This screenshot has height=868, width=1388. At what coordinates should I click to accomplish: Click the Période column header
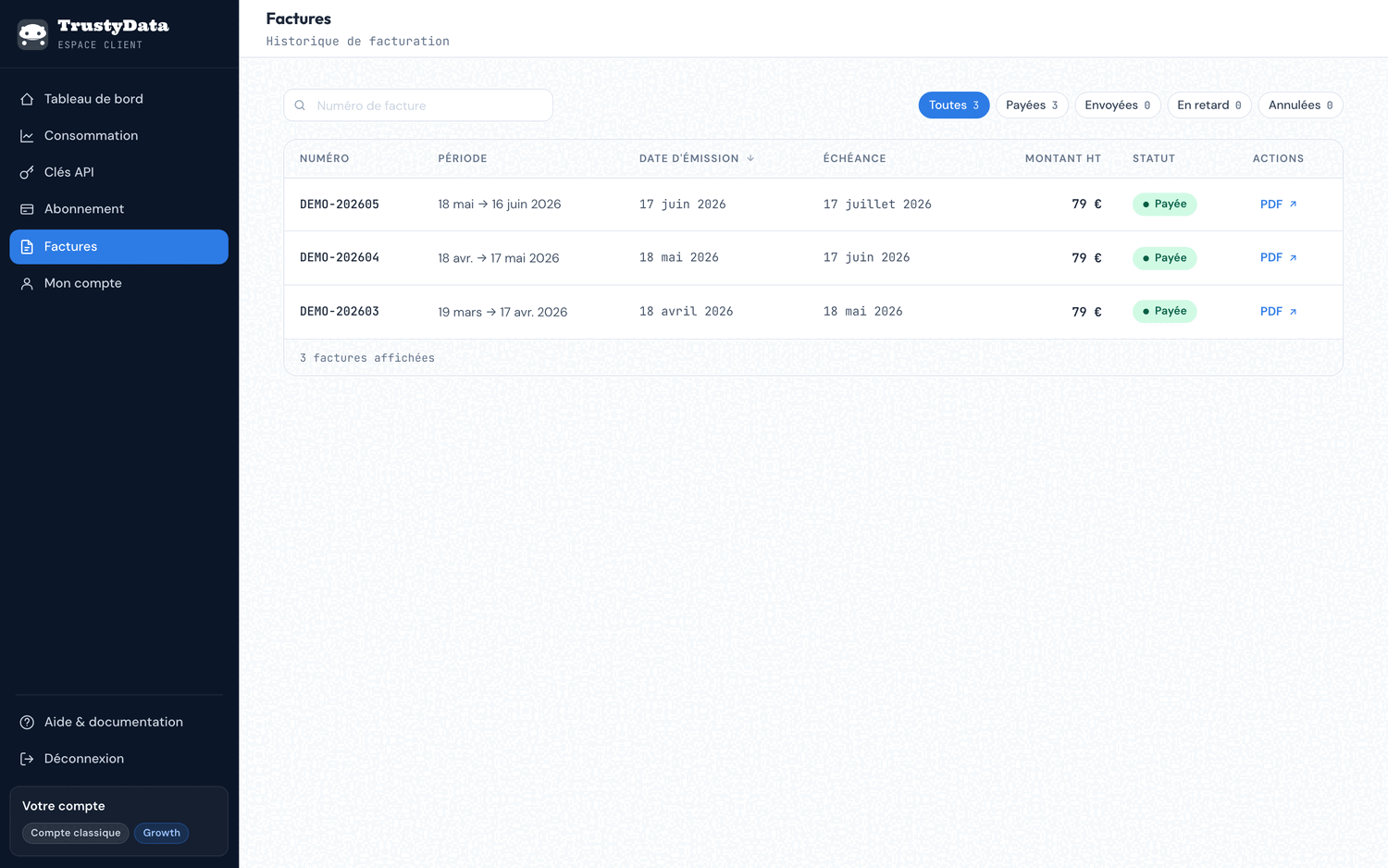463,158
